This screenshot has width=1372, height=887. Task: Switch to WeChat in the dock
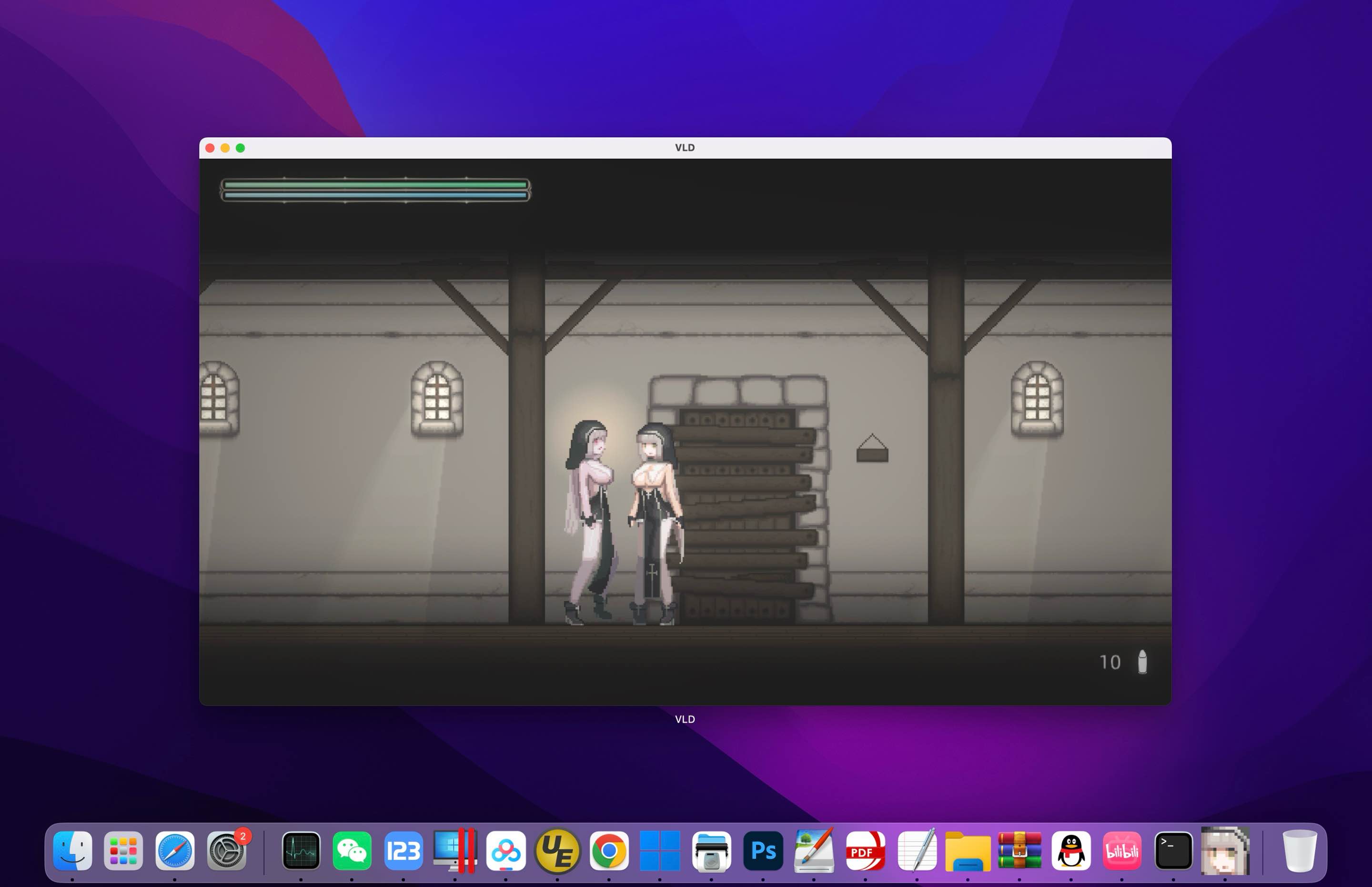tap(352, 851)
